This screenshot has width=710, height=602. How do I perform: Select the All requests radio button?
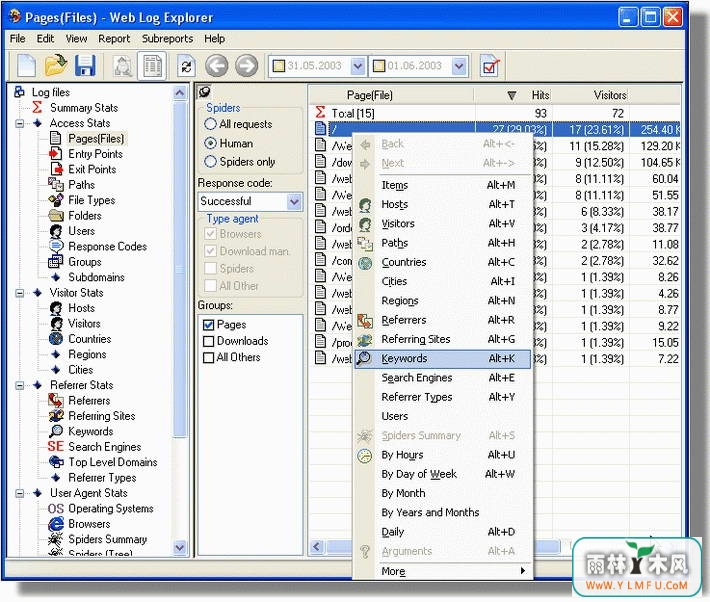[x=210, y=124]
